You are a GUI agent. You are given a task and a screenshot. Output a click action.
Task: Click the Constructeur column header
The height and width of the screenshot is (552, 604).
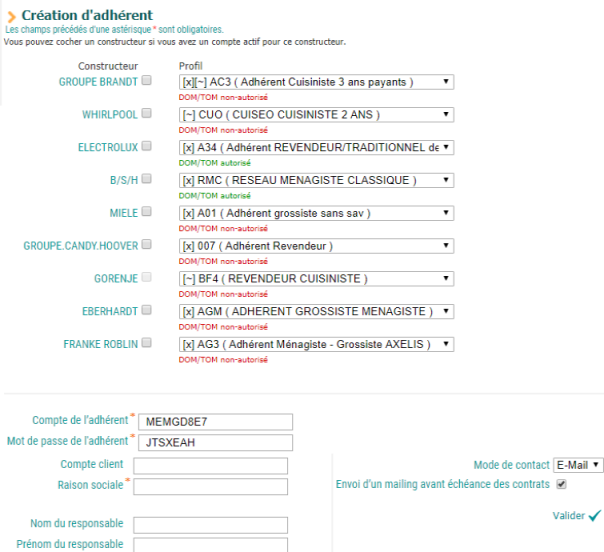tap(108, 66)
